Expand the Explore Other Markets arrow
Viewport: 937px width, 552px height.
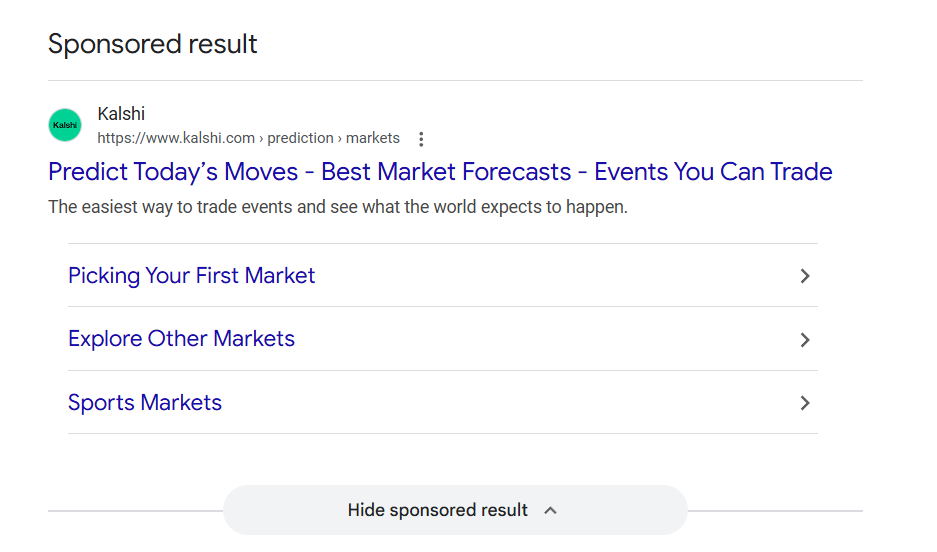[x=805, y=340]
